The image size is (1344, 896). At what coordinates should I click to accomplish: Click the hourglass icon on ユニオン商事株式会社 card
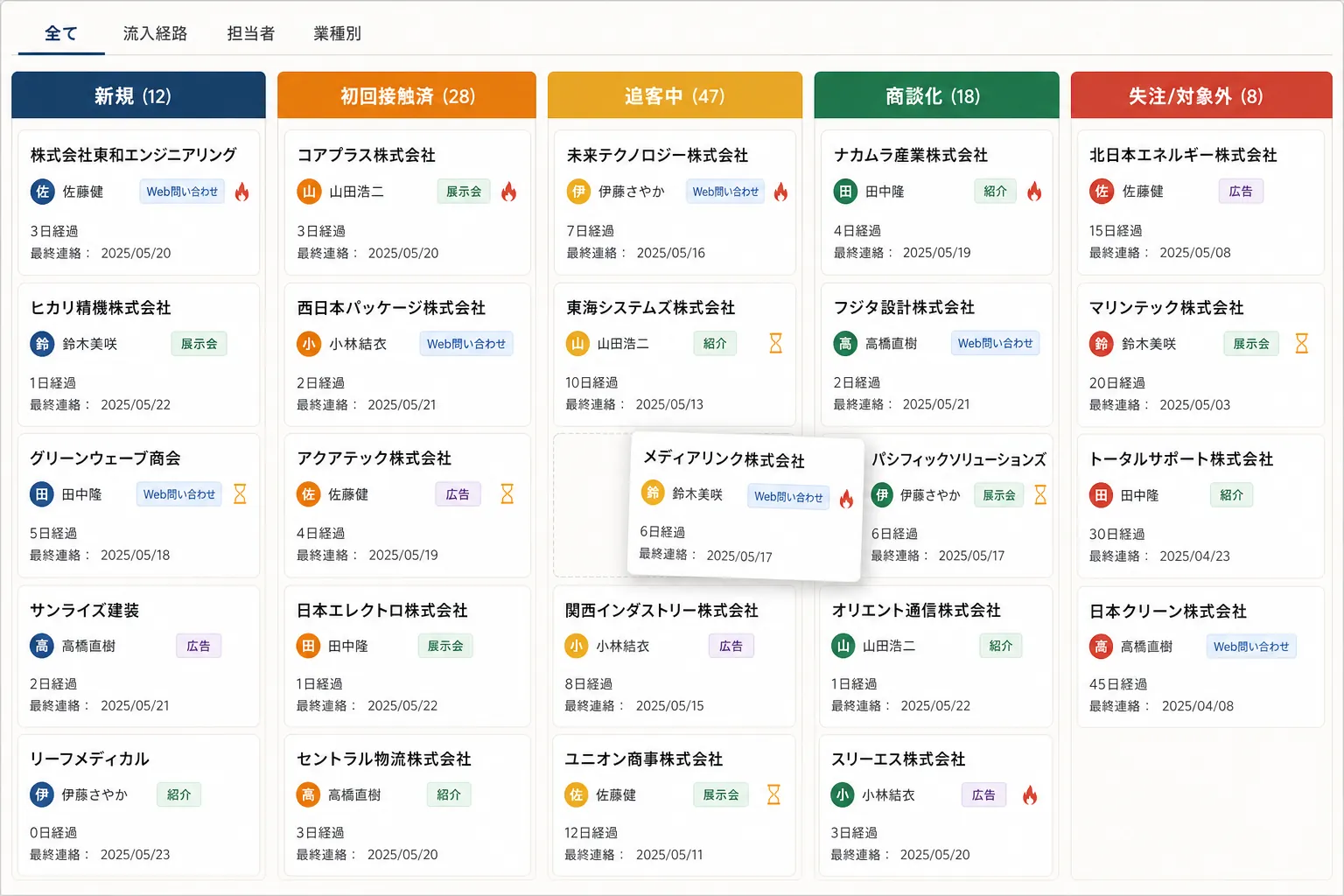[x=773, y=794]
